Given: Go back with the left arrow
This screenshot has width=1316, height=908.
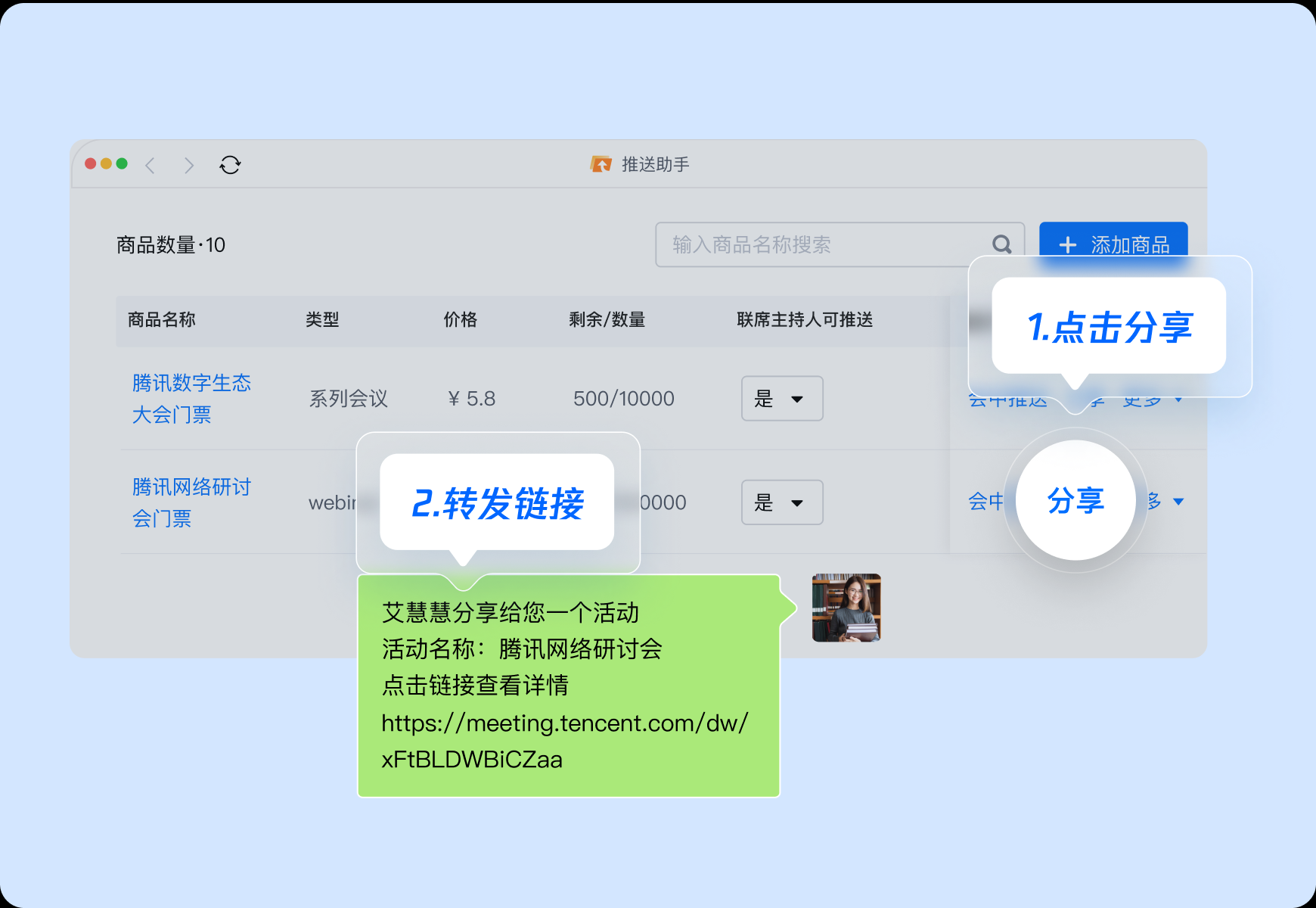Looking at the screenshot, I should pos(150,165).
